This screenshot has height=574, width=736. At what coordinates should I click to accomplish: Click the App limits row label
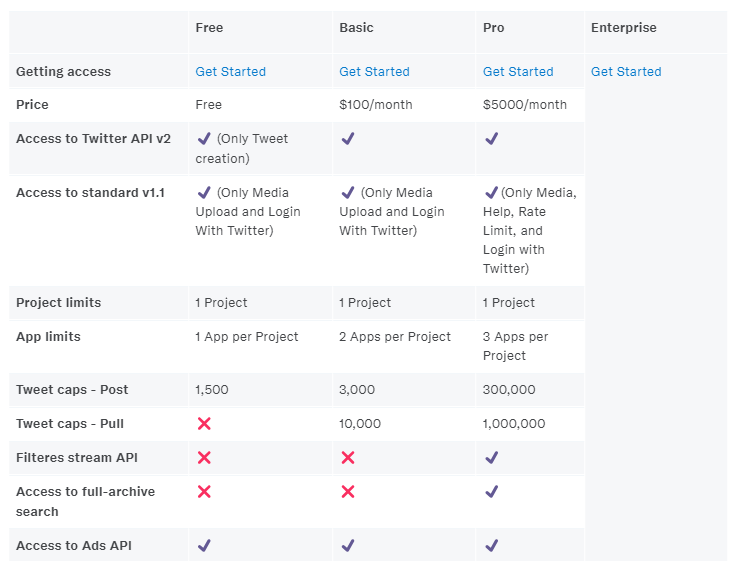point(48,337)
